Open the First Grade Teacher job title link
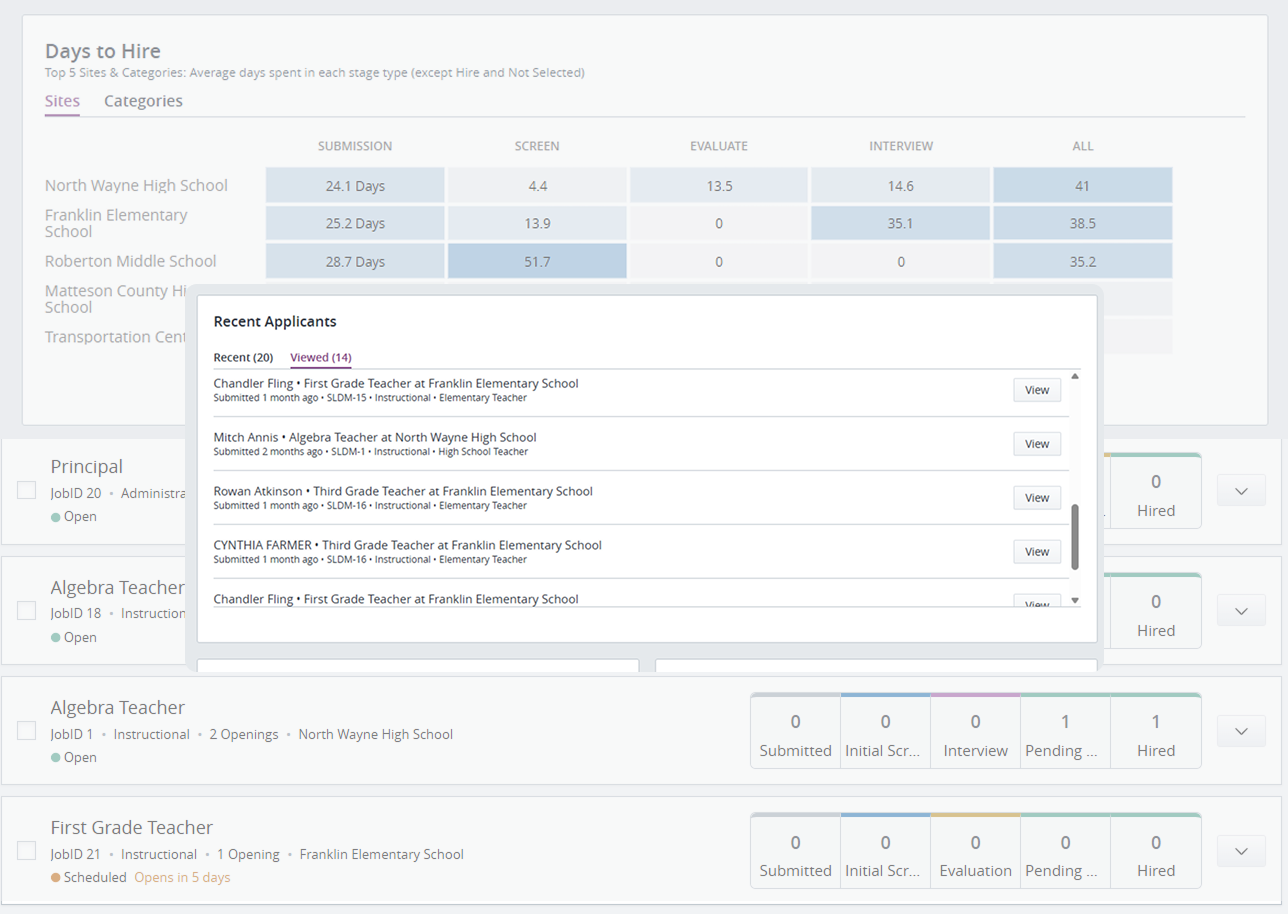 coord(132,828)
